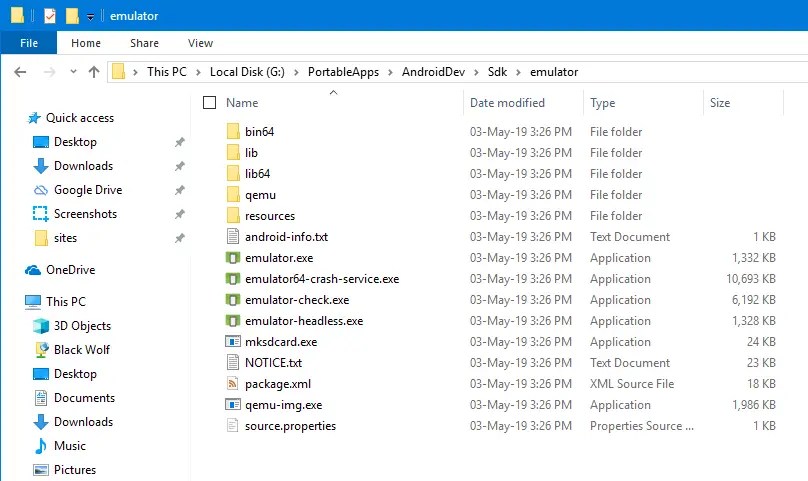Expand the chevron after PortableApps in path
The image size is (808, 481).
pyautogui.click(x=391, y=72)
